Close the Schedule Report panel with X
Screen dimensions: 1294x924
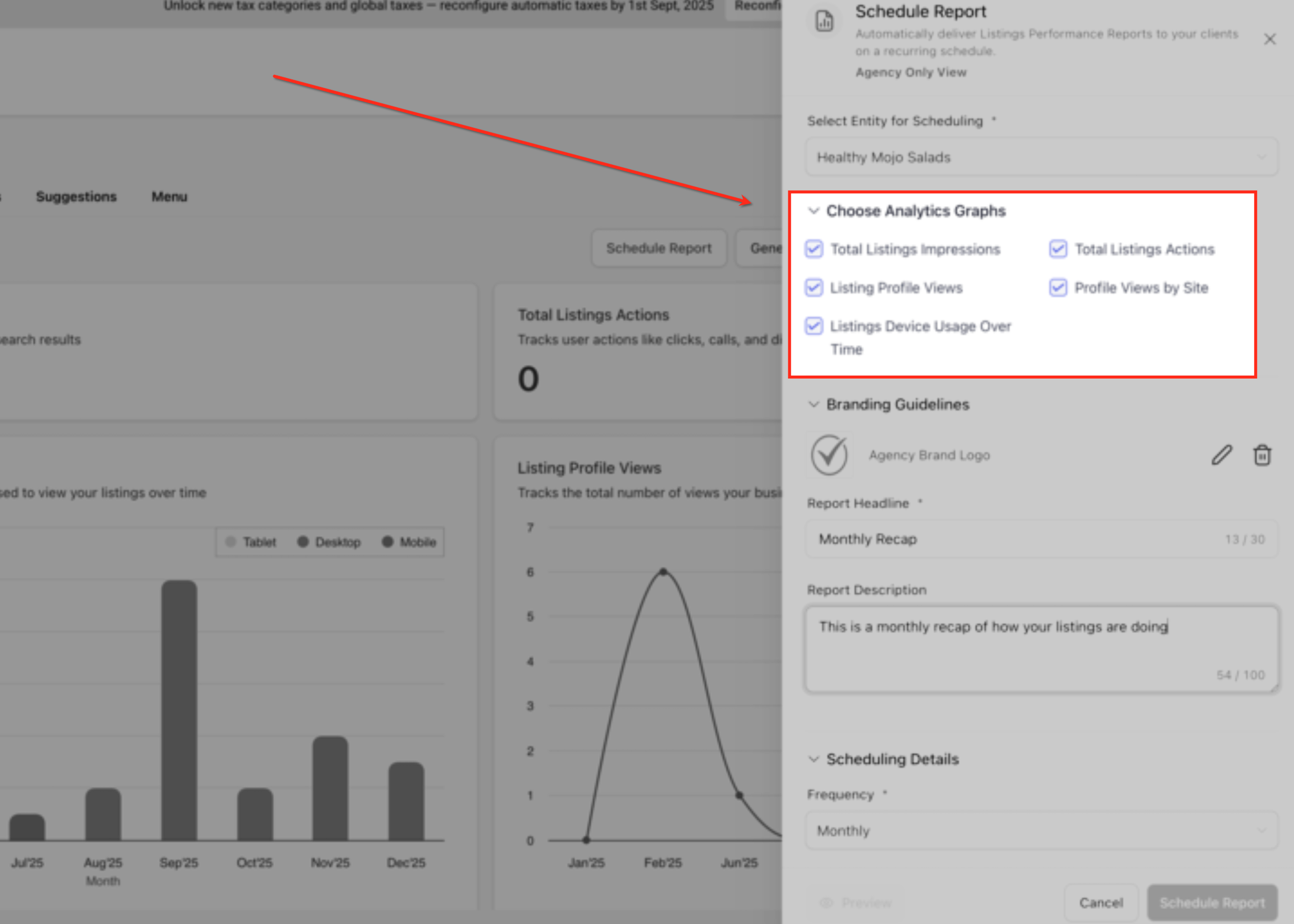coord(1269,39)
